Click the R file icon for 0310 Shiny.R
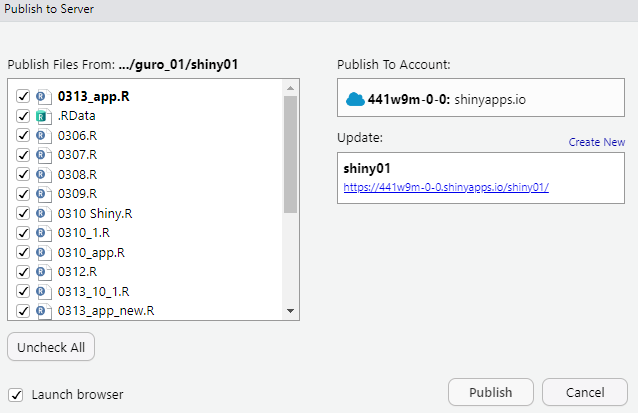This screenshot has width=638, height=413. pyautogui.click(x=44, y=214)
